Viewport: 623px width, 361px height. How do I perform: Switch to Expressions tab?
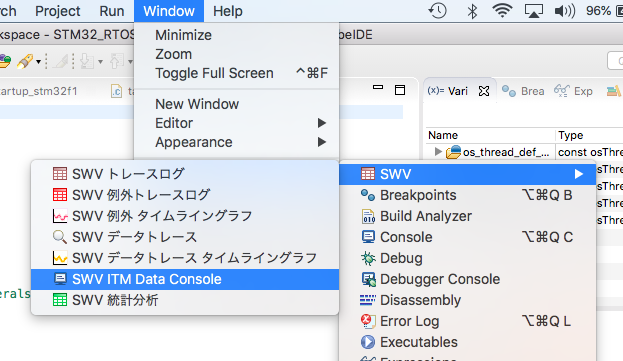click(573, 91)
